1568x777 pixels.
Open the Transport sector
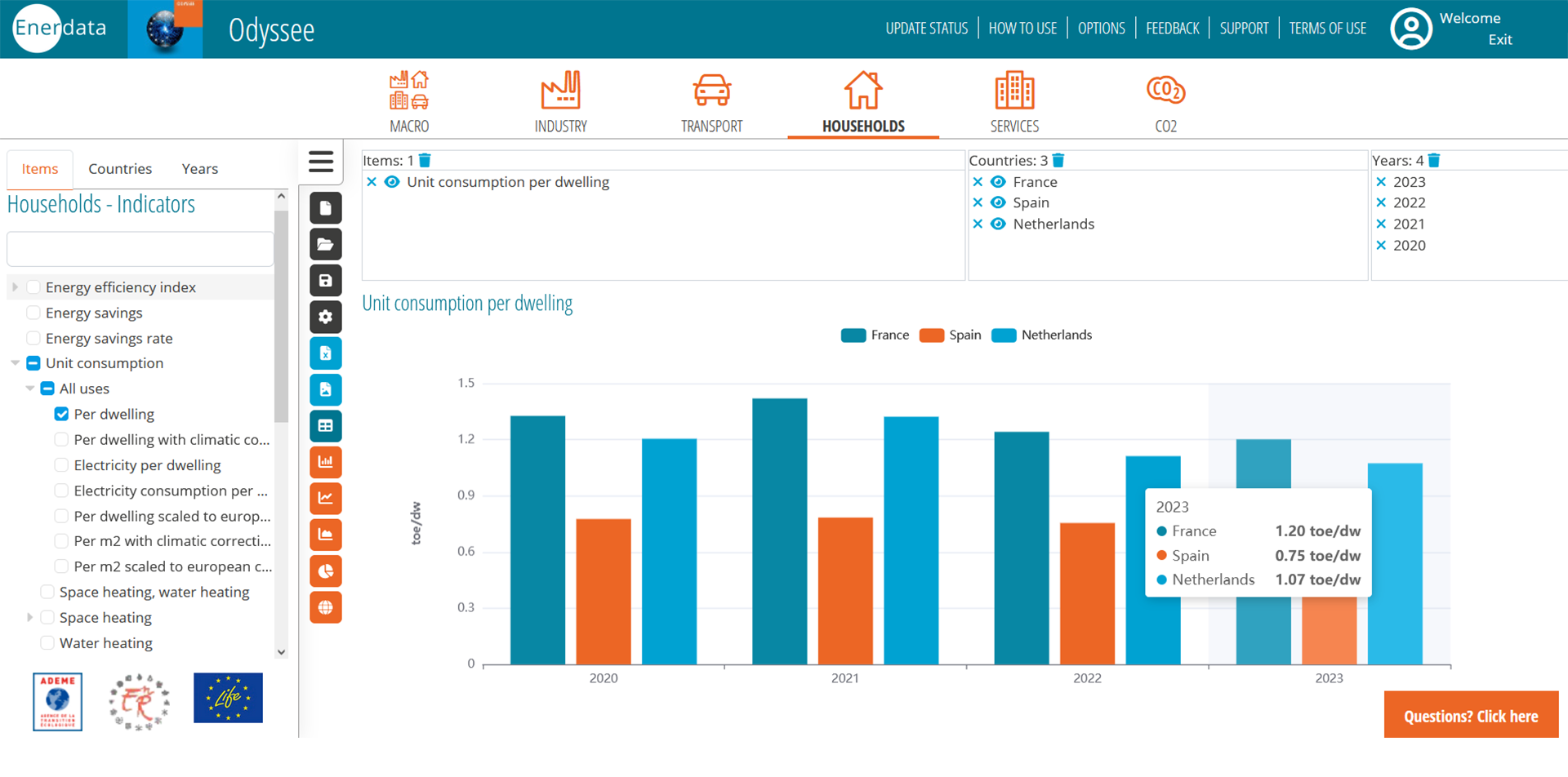click(x=711, y=102)
